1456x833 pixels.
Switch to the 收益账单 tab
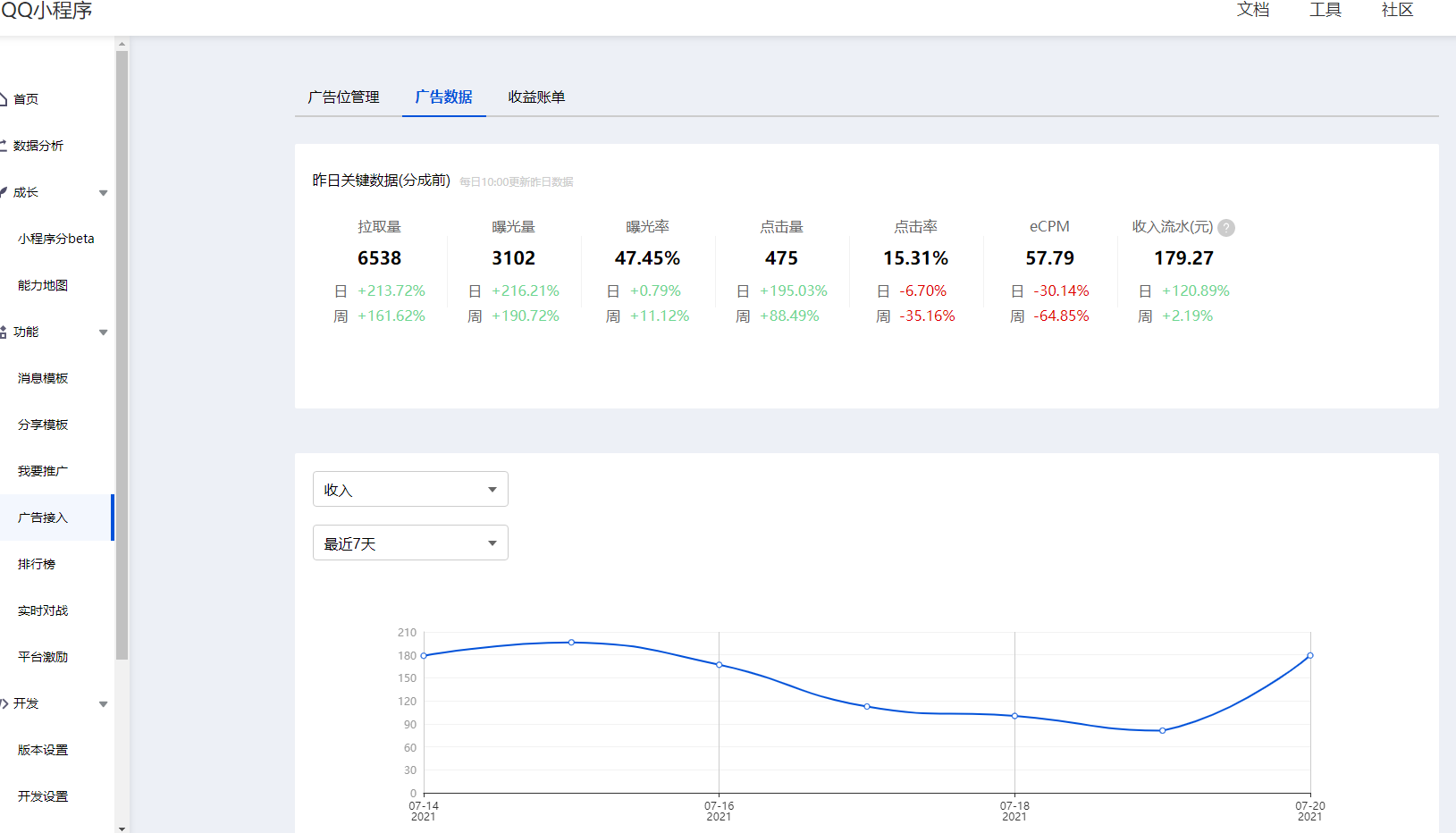tap(536, 97)
